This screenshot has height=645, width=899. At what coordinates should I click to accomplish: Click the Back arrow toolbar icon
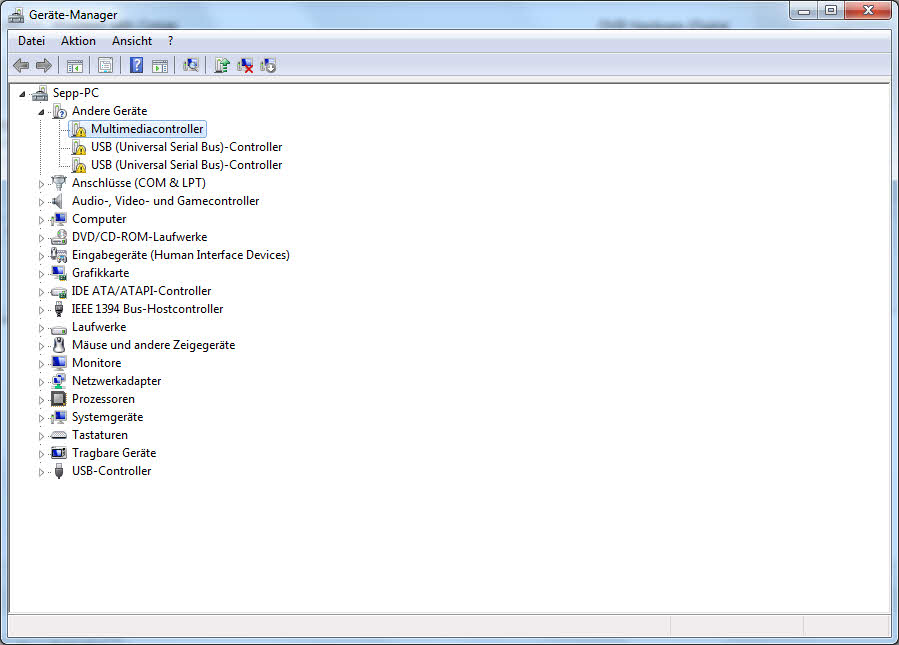click(x=21, y=65)
